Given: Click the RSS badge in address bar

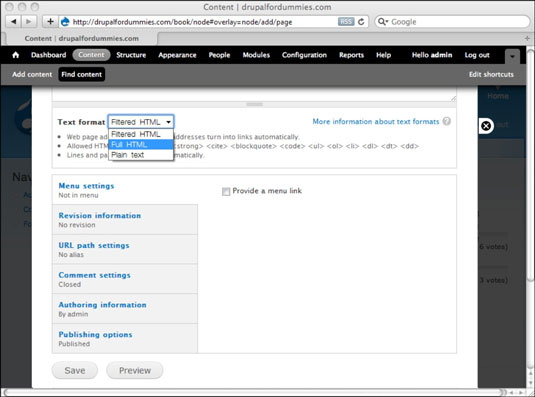Looking at the screenshot, I should point(346,22).
